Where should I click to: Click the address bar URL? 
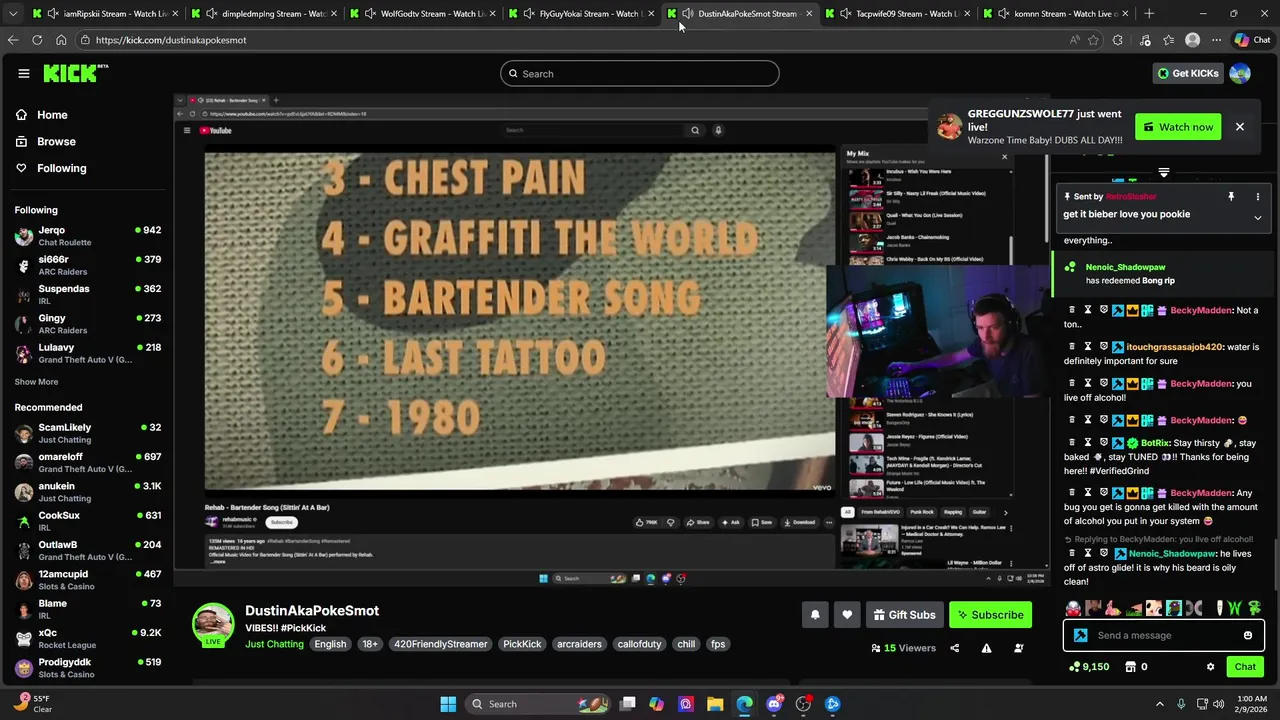171,40
